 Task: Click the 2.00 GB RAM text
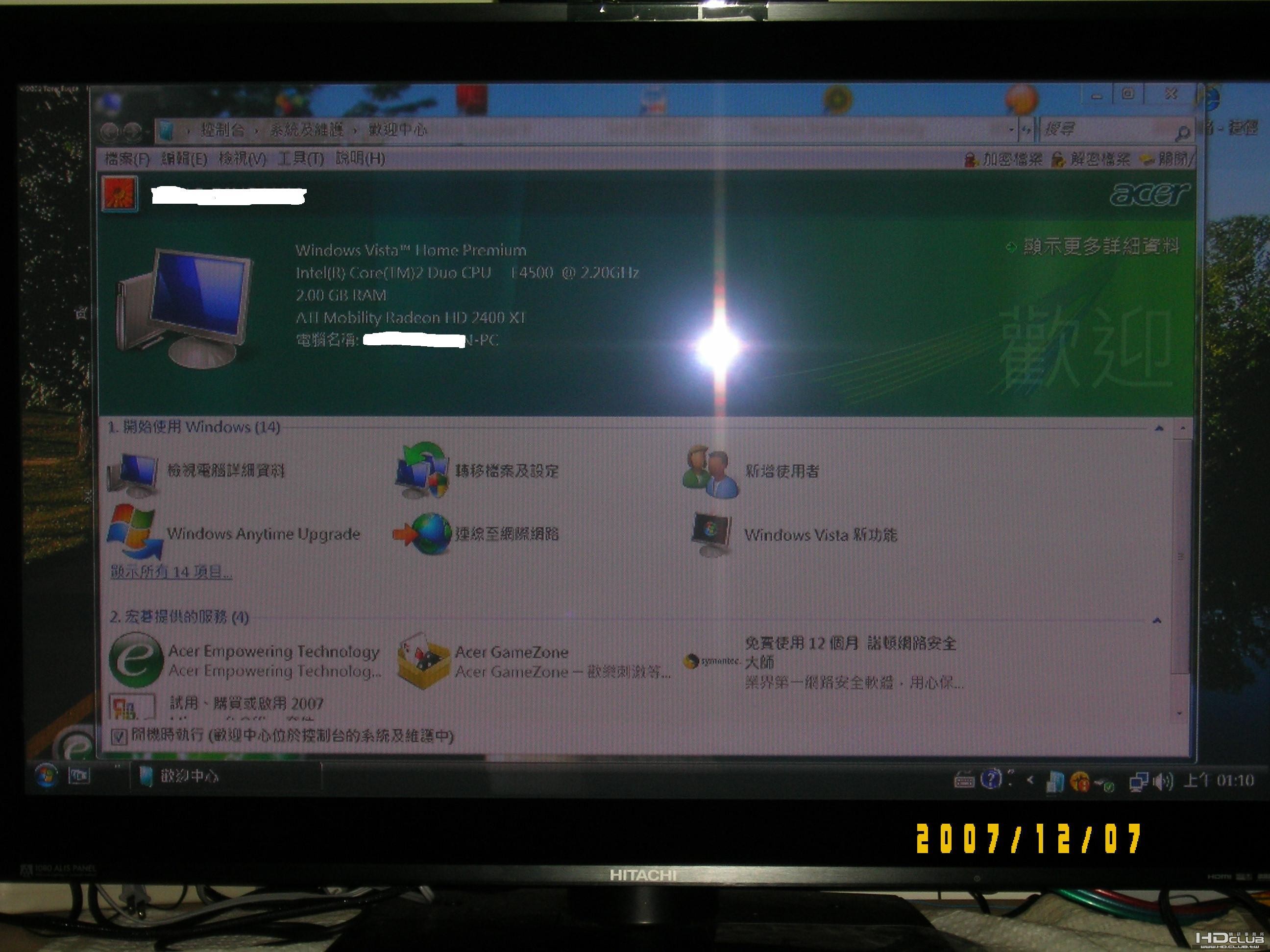pyautogui.click(x=341, y=295)
